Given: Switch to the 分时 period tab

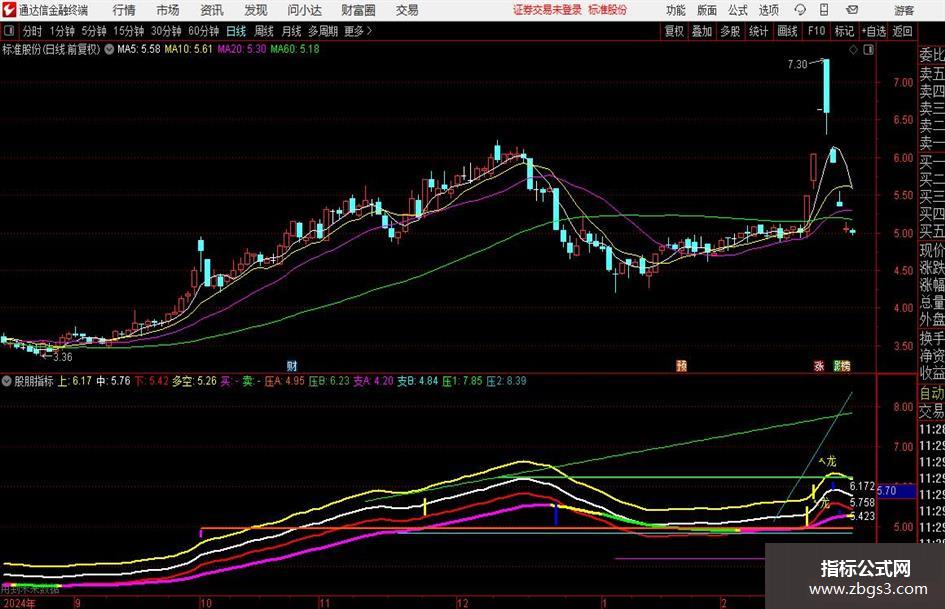Looking at the screenshot, I should tap(33, 31).
